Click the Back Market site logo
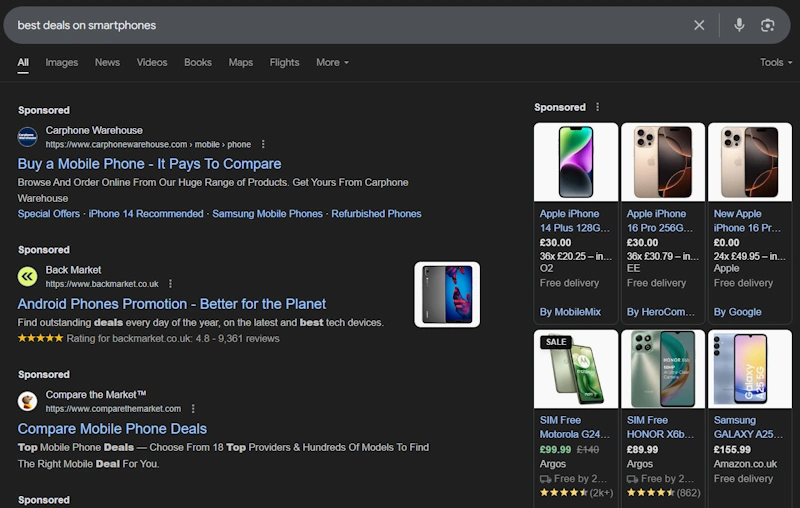This screenshot has height=508, width=800. click(28, 276)
